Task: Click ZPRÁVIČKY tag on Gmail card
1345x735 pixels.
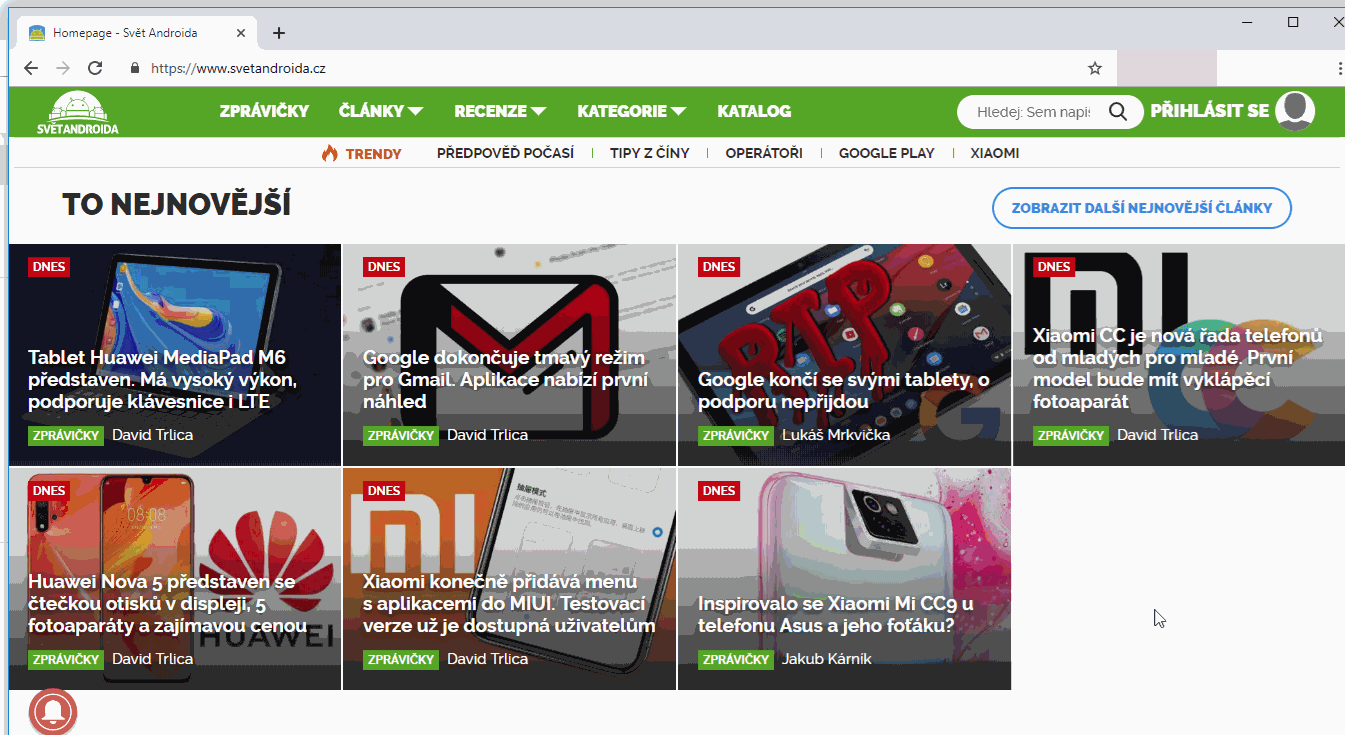Action: pos(401,436)
